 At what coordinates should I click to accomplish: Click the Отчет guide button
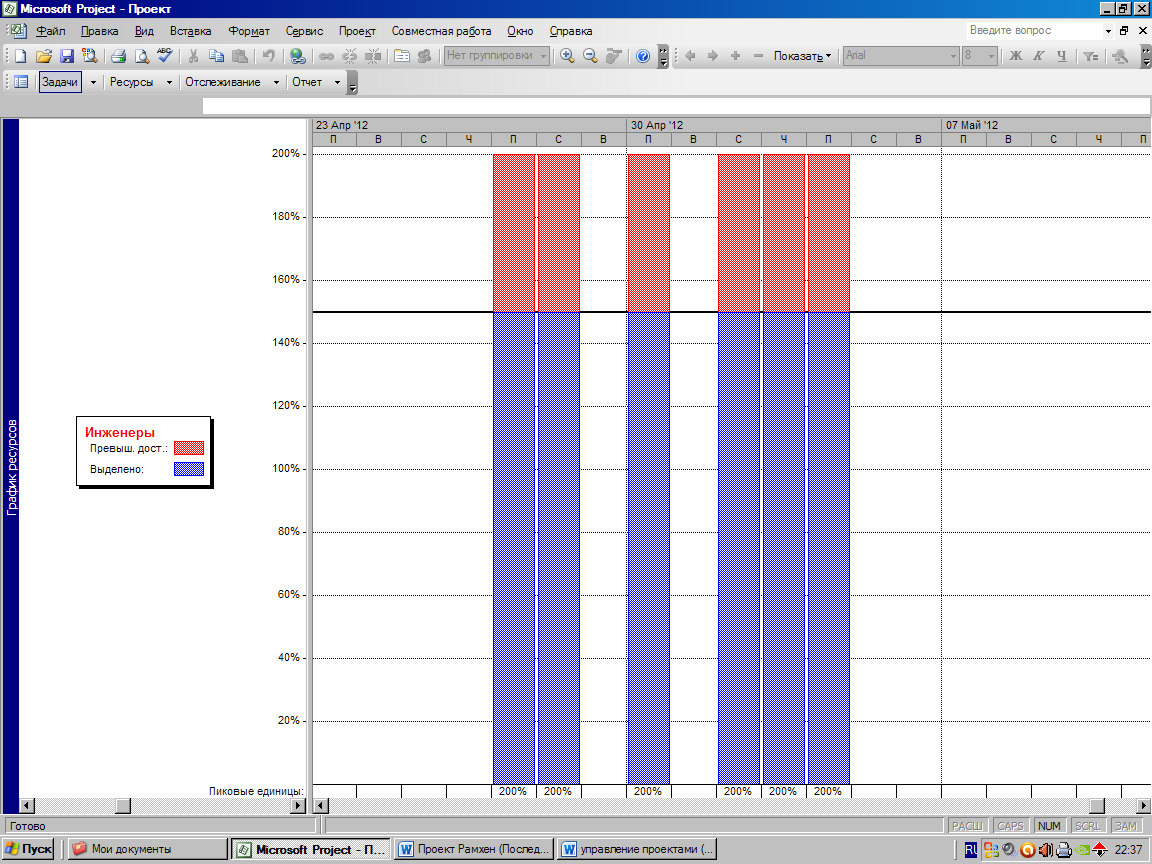coord(307,82)
